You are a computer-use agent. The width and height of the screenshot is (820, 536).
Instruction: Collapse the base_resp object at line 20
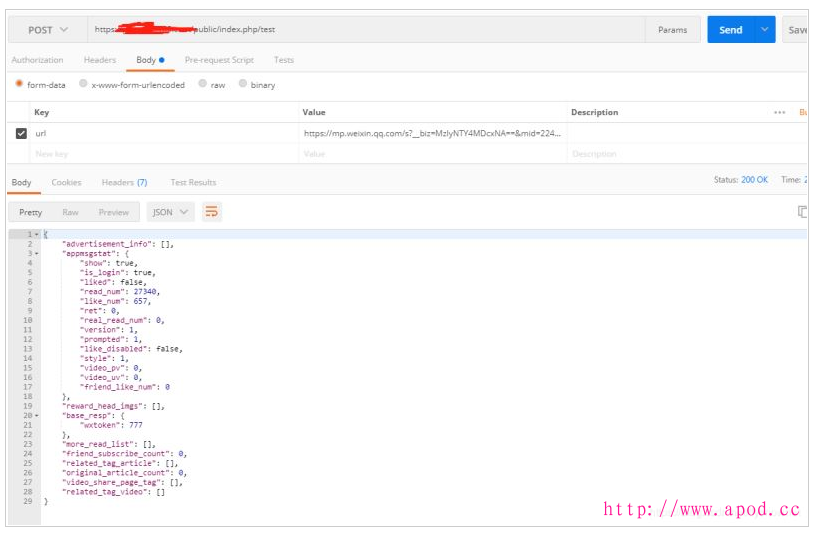pyautogui.click(x=37, y=416)
